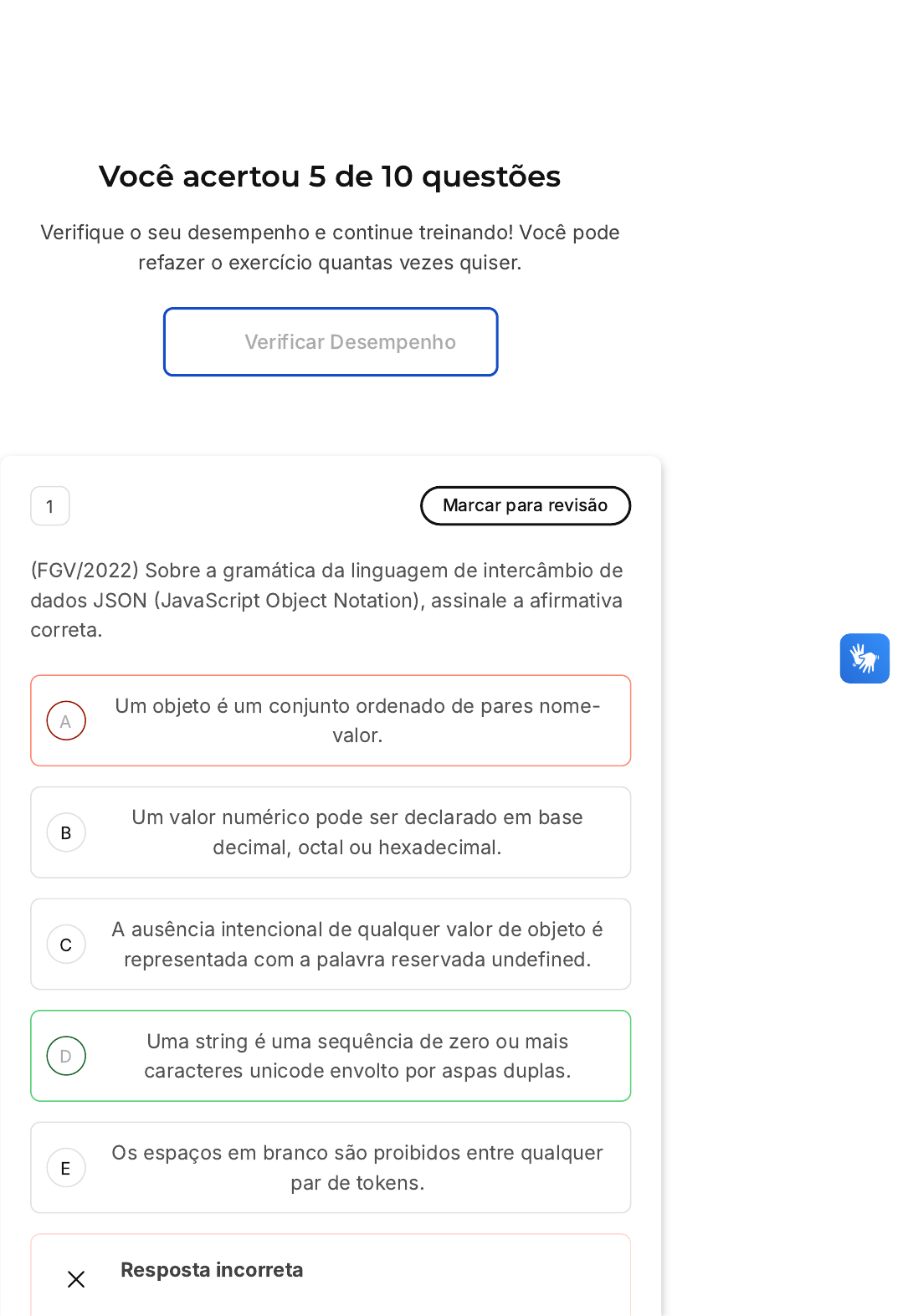Open the sign language accessibility widget
Viewport: 903px width, 1316px height.
point(865,658)
